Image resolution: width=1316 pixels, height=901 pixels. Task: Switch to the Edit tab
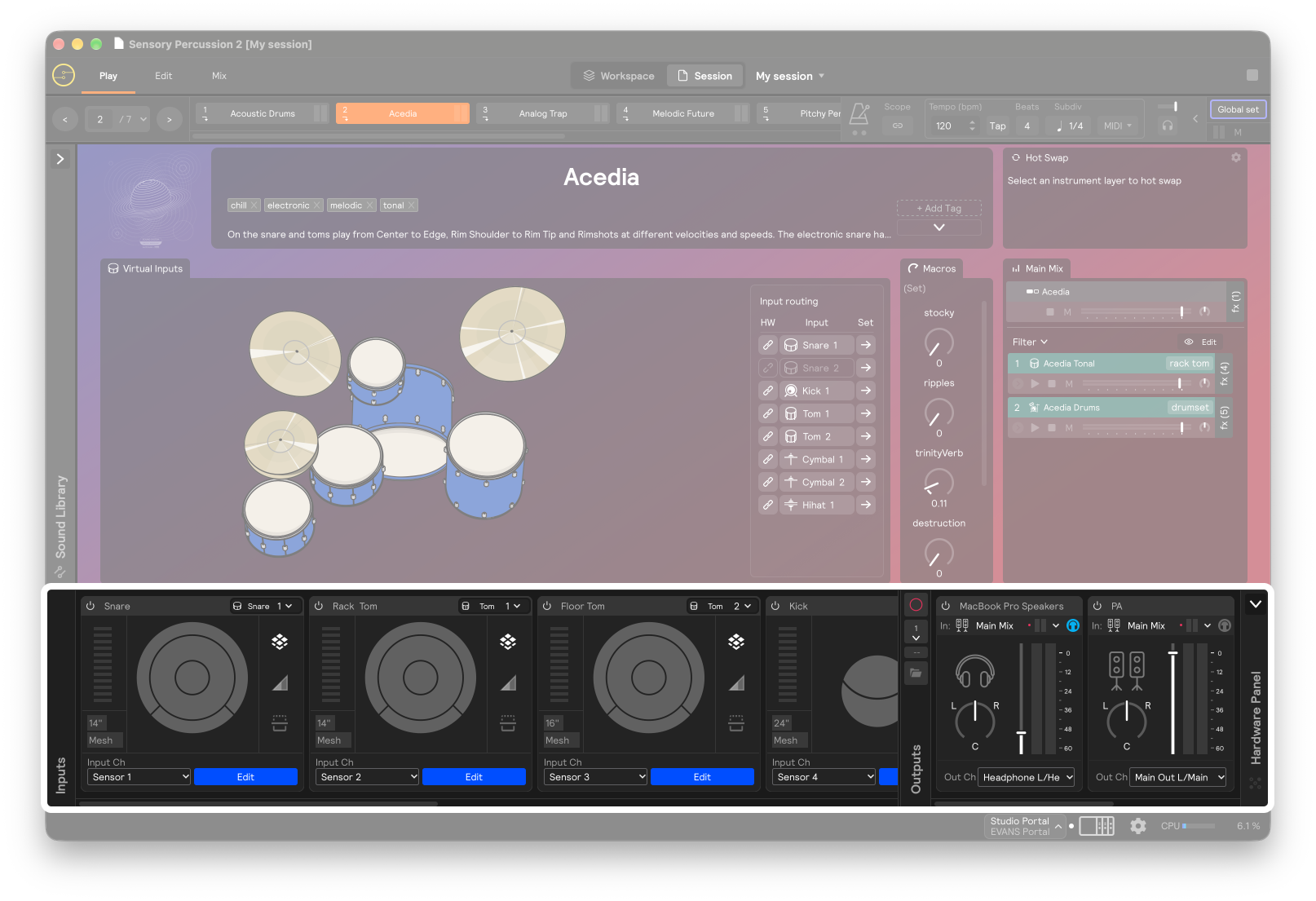point(164,76)
